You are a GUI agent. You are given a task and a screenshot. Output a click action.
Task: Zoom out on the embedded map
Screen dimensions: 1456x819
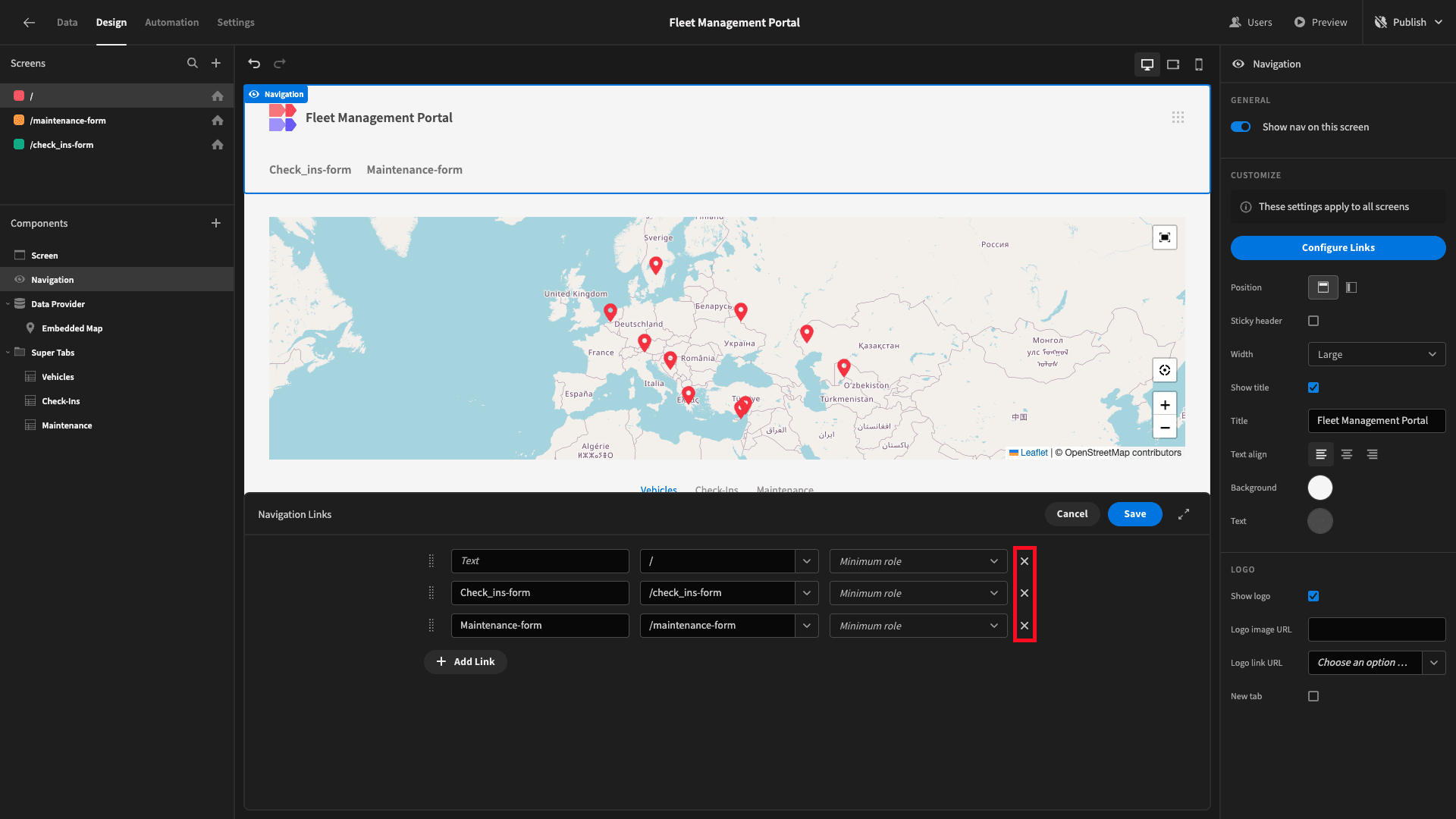pyautogui.click(x=1165, y=428)
